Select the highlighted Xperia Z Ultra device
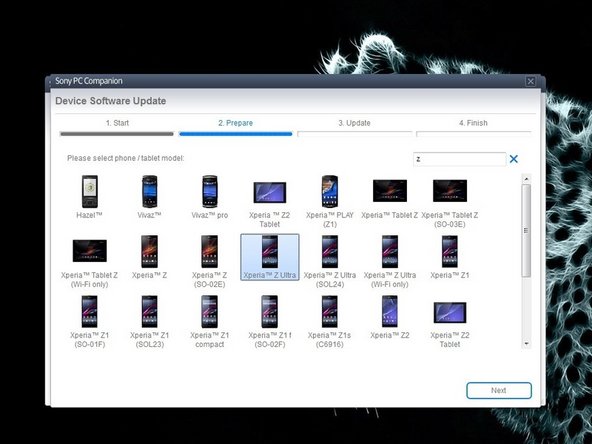 point(270,257)
